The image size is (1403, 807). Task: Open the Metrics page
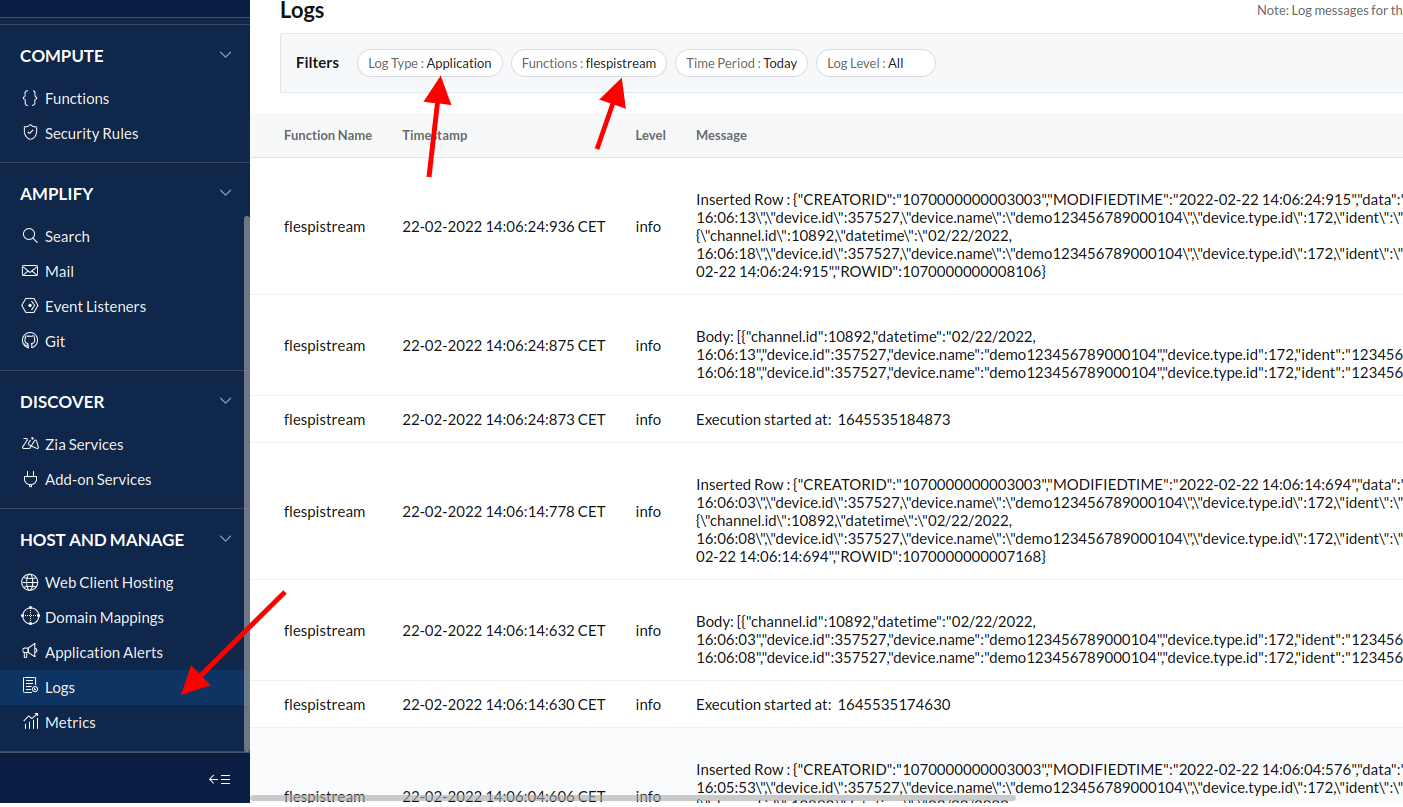70,722
